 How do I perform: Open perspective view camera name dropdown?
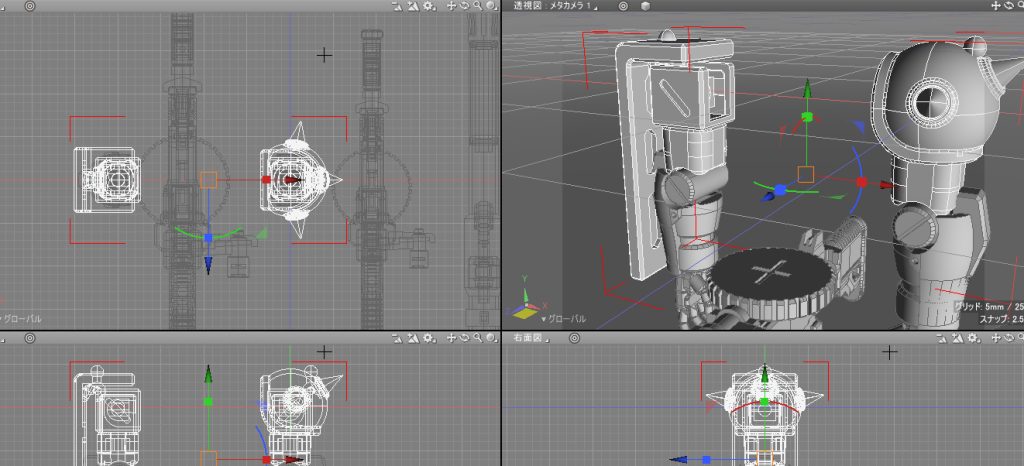click(555, 6)
